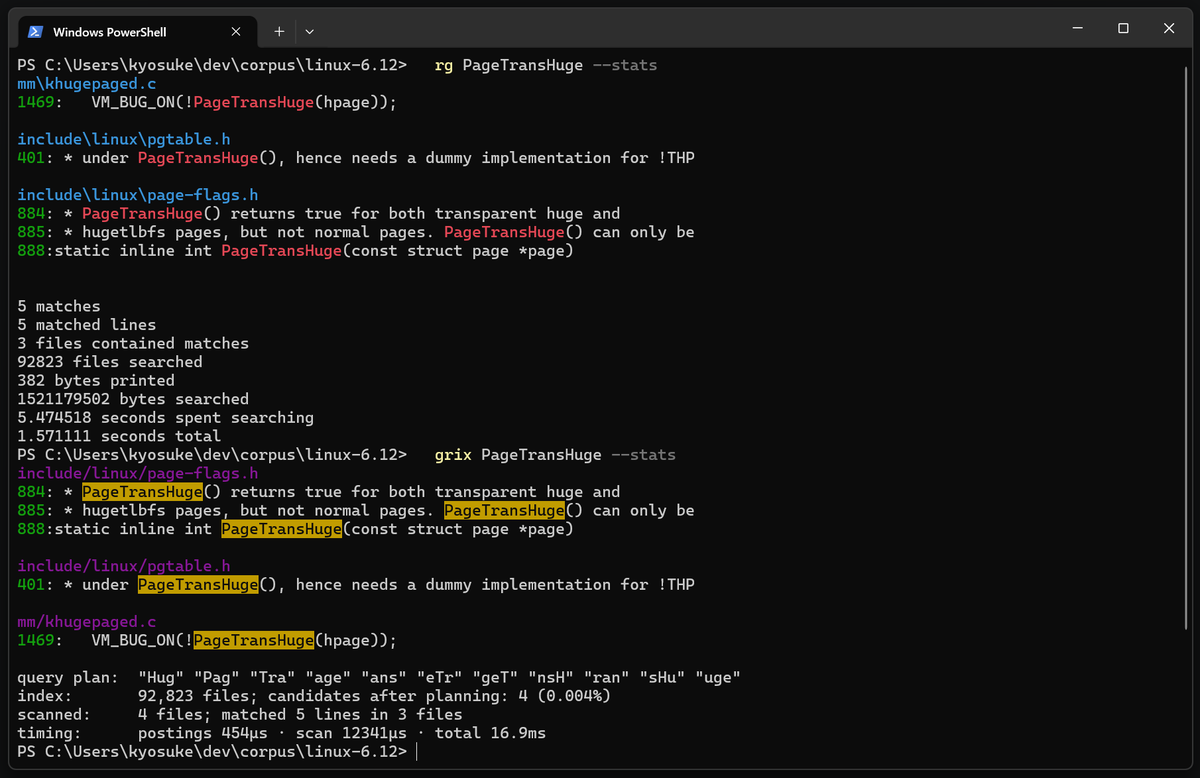1200x778 pixels.
Task: Click the PowerShell icon in the tab
Action: coord(35,31)
